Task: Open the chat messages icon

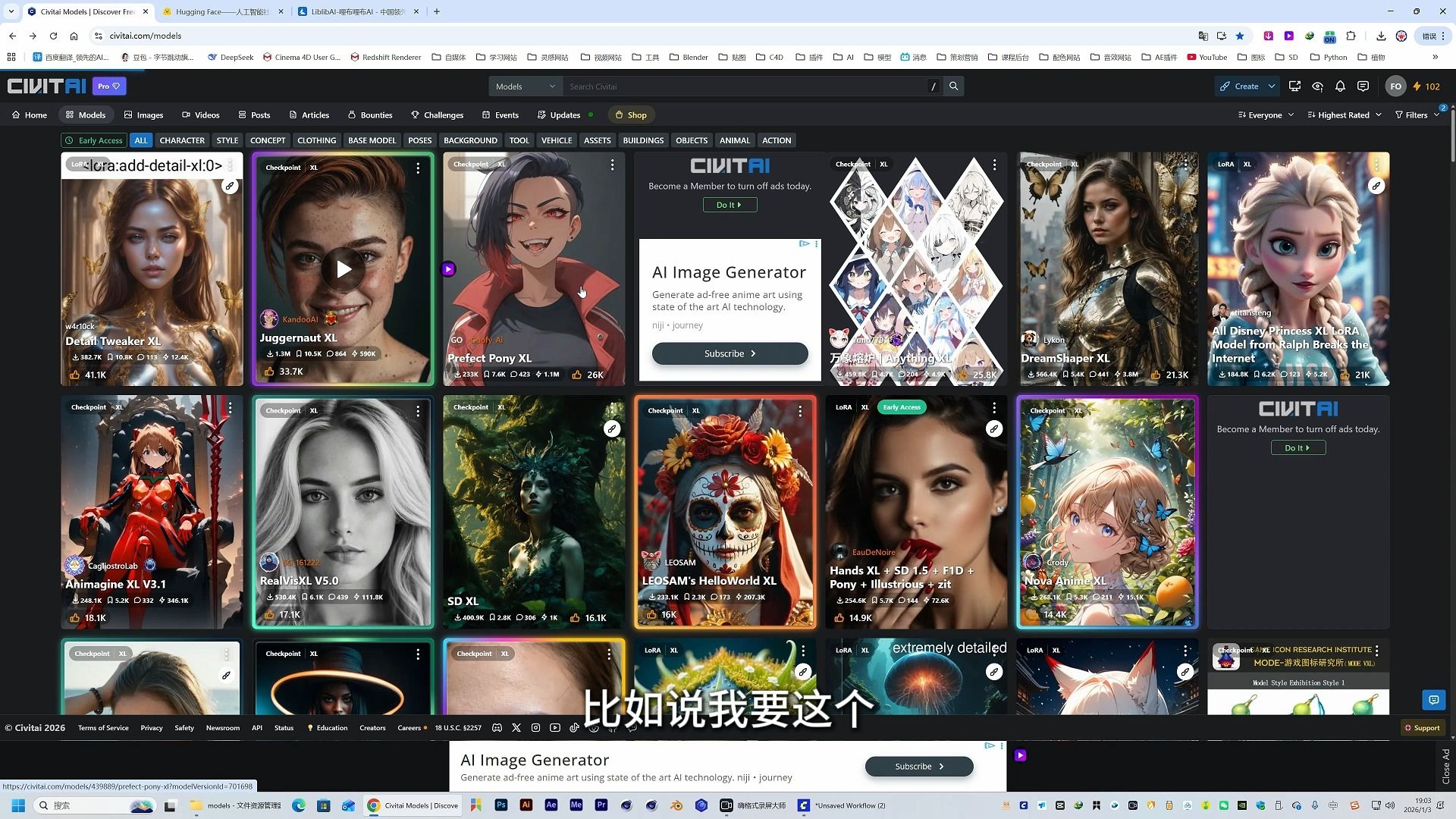Action: tap(1363, 86)
